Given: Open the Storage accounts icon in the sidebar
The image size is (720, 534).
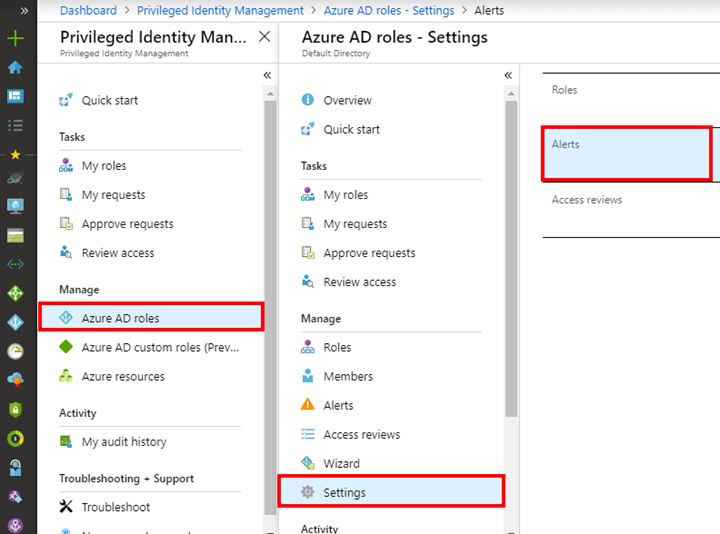Looking at the screenshot, I should pos(15,236).
